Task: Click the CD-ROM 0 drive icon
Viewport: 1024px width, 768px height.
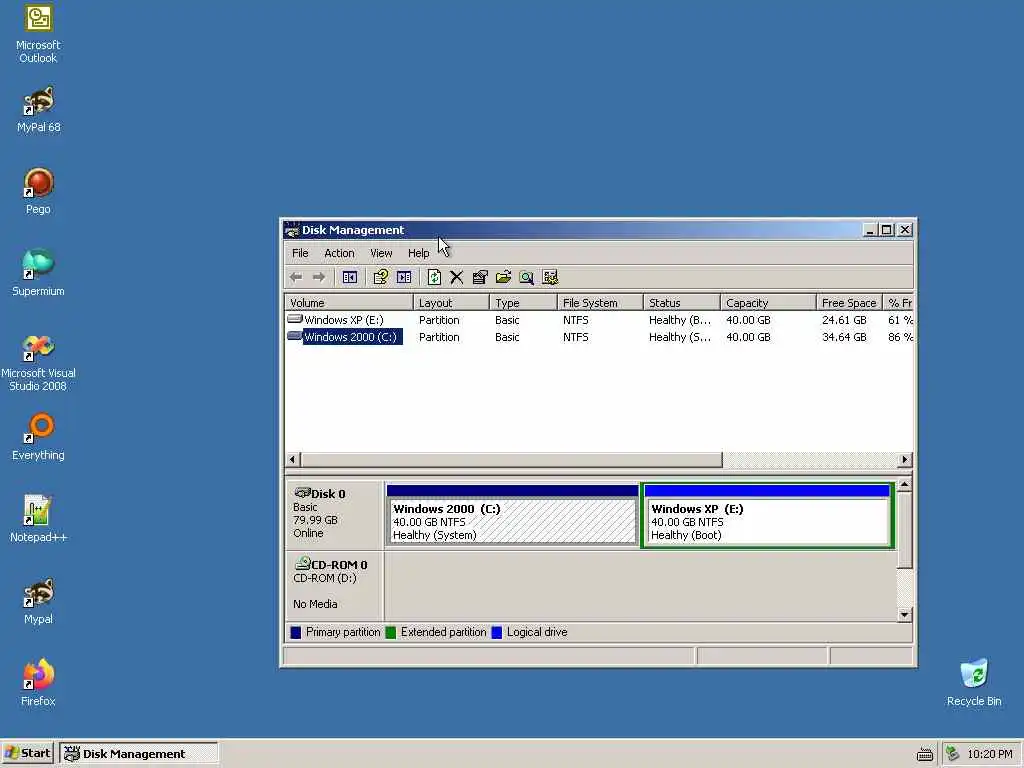Action: pos(302,563)
